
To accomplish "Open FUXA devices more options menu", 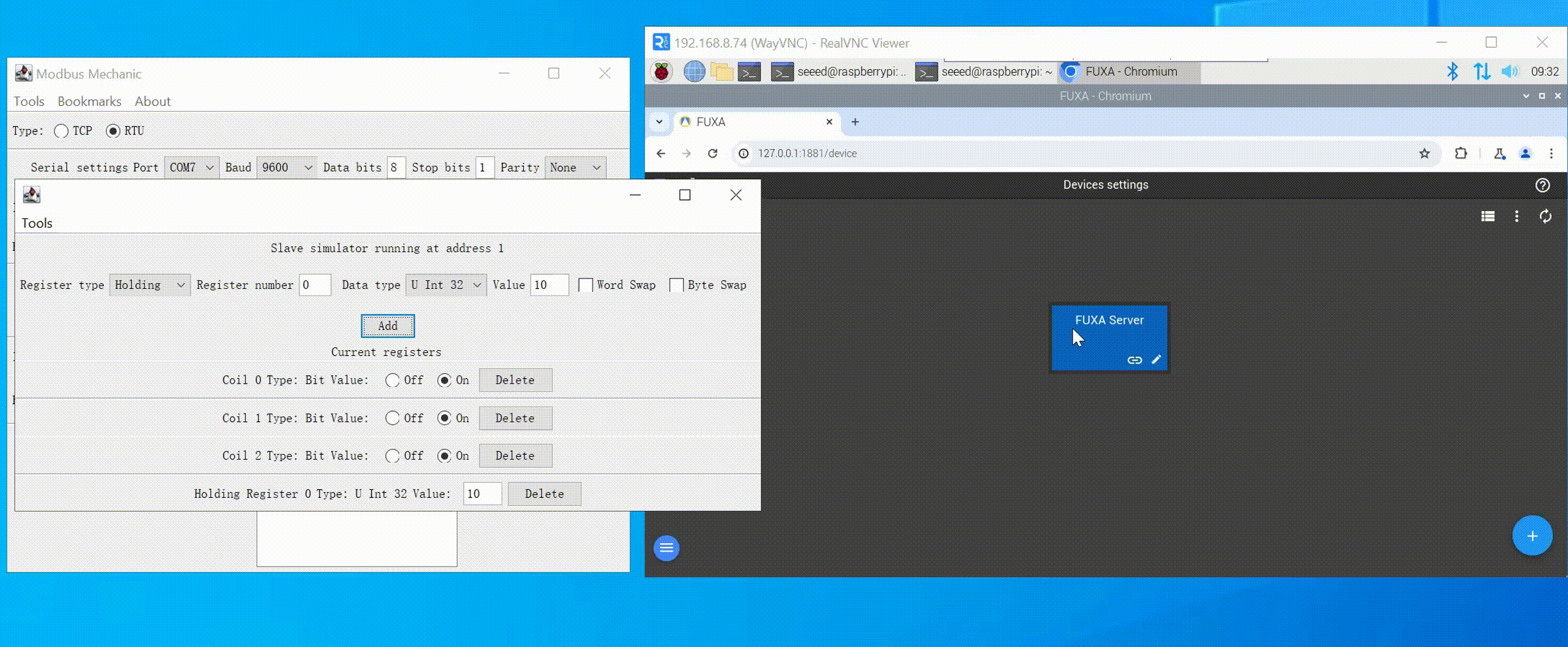I will [x=1516, y=216].
